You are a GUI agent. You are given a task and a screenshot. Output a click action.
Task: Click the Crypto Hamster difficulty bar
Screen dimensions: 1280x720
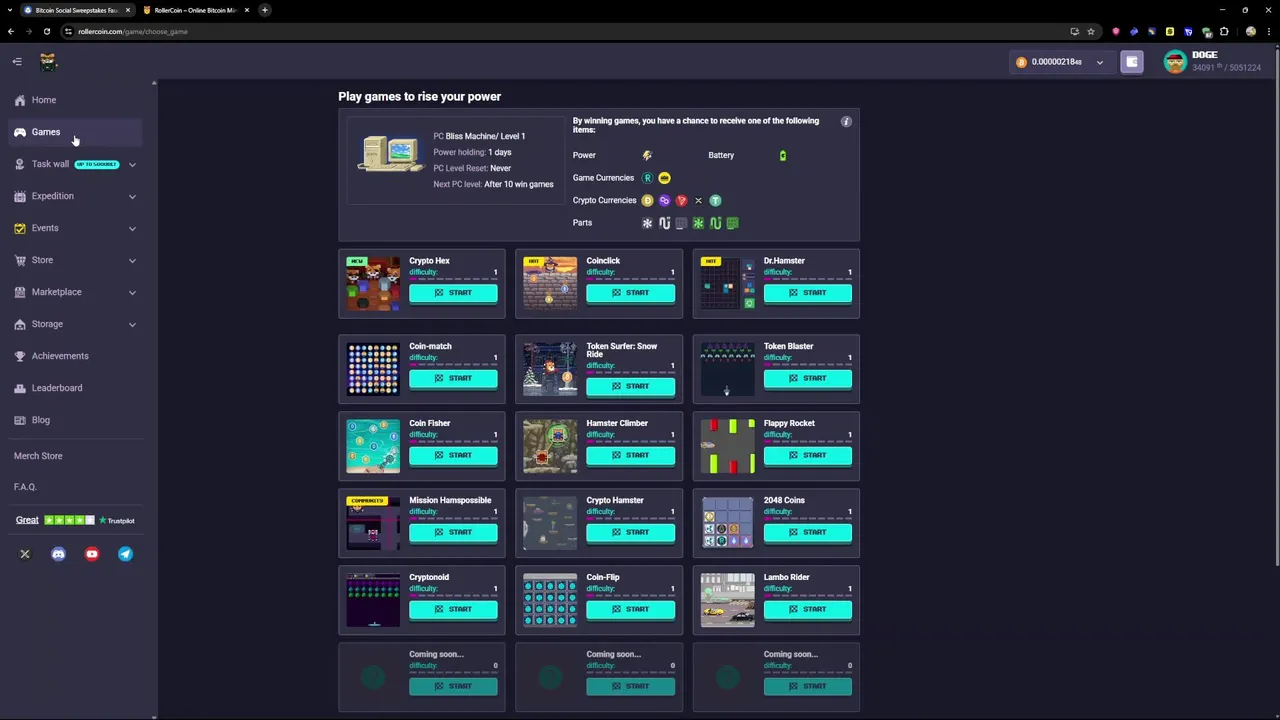(x=630, y=517)
